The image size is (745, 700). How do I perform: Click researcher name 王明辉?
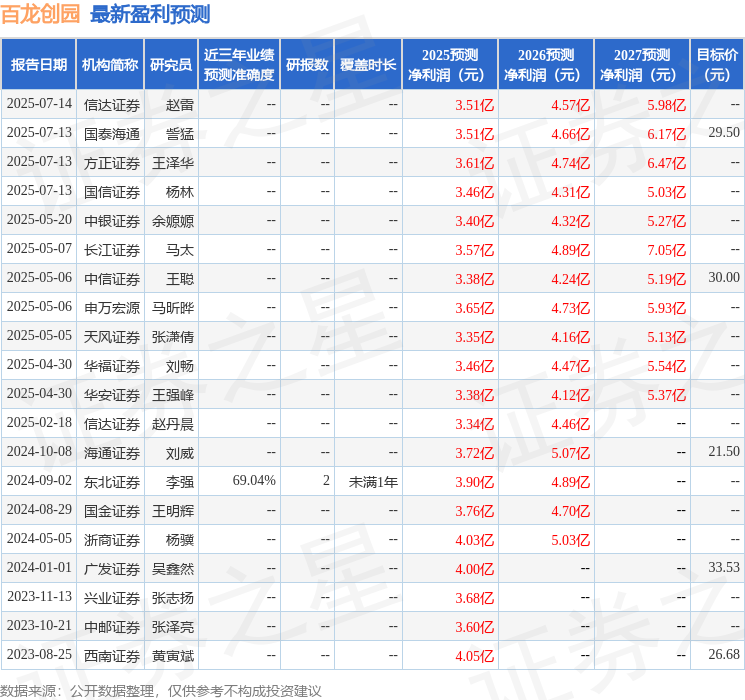173,511
